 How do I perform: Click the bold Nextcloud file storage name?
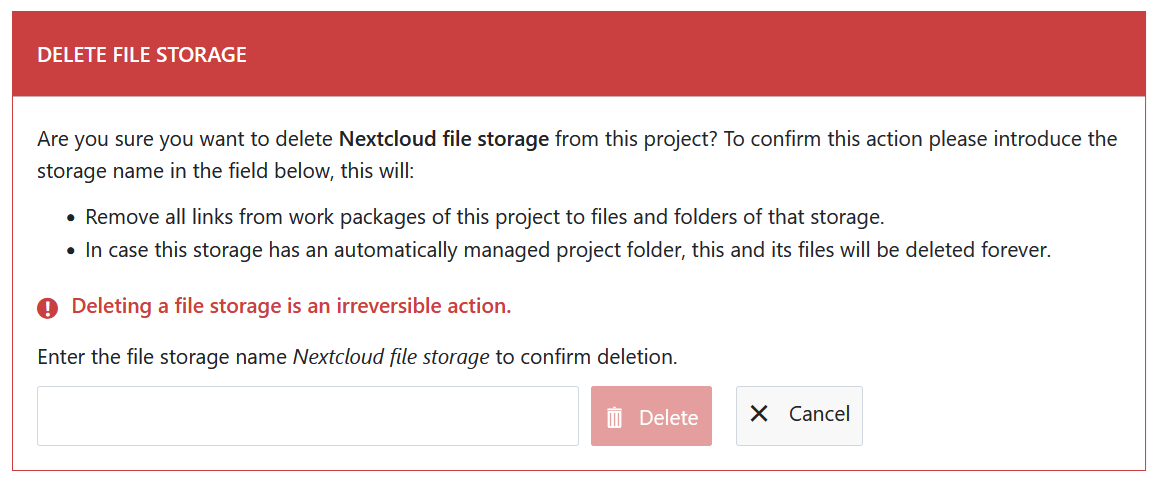pos(444,139)
